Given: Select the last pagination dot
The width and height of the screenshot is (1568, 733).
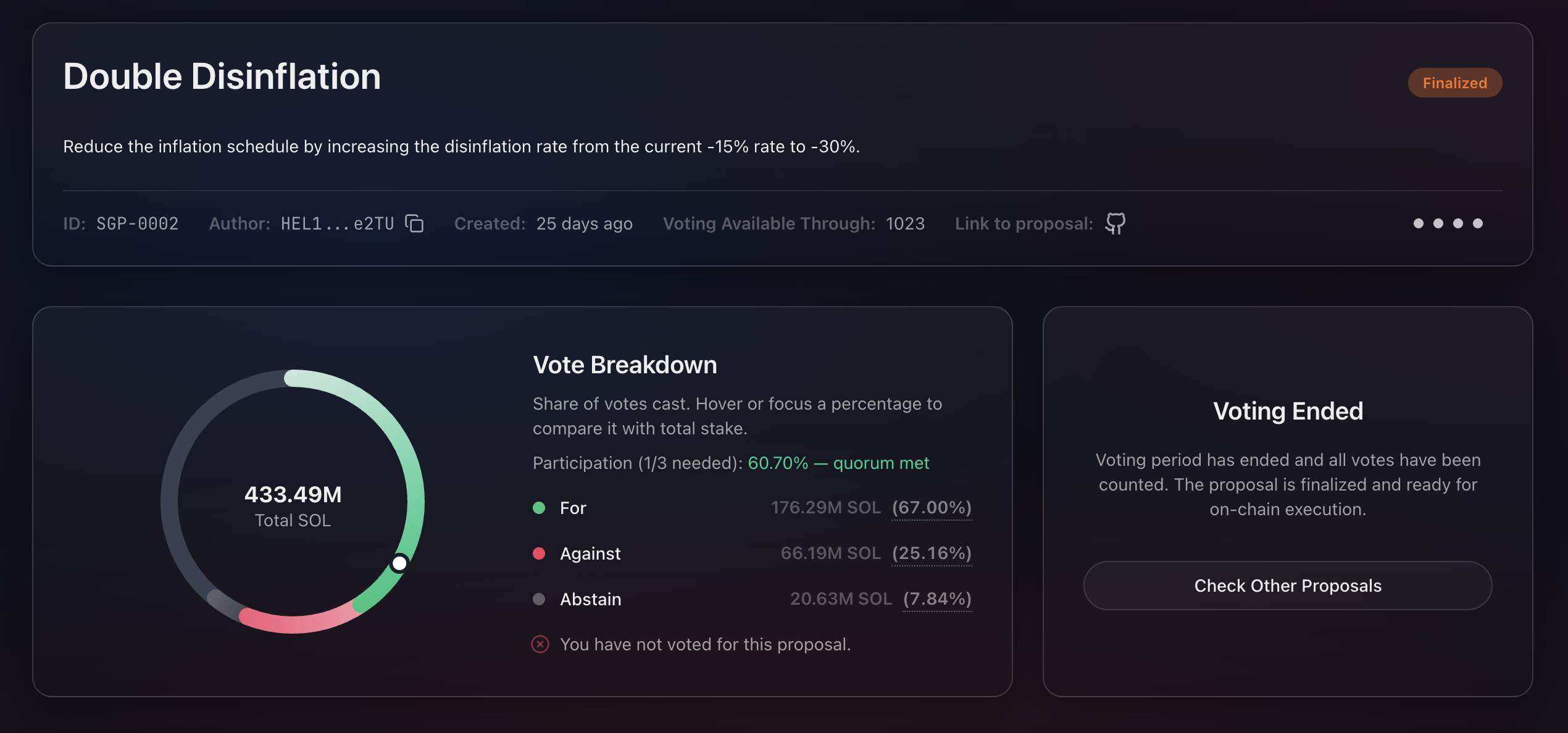Looking at the screenshot, I should click(x=1478, y=223).
